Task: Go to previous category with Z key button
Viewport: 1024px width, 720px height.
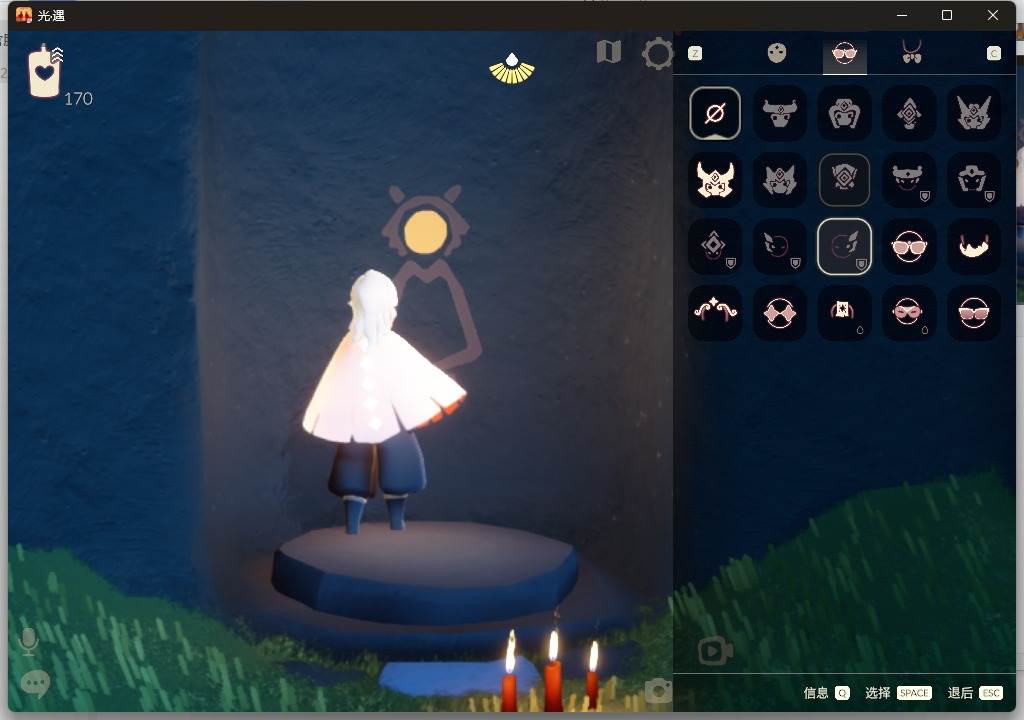Action: coord(695,54)
